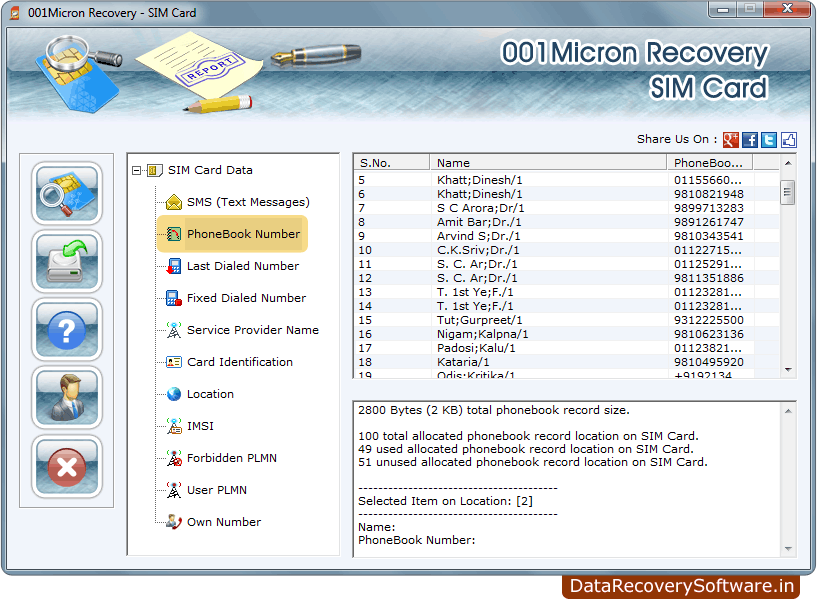Close the 001Micron Recovery window
This screenshot has height=599, width=817.
coord(787,9)
